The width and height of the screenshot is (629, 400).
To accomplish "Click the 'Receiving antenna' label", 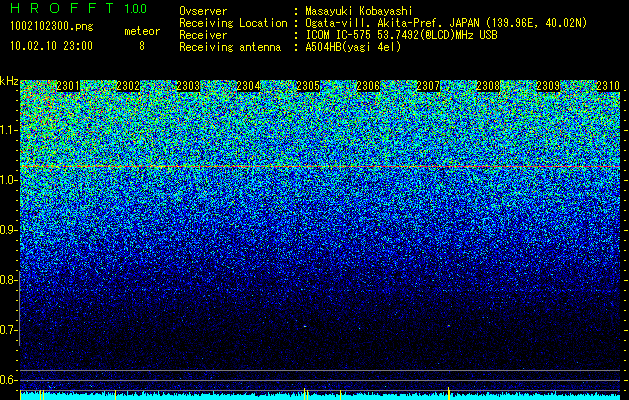I will pyautogui.click(x=230, y=47).
